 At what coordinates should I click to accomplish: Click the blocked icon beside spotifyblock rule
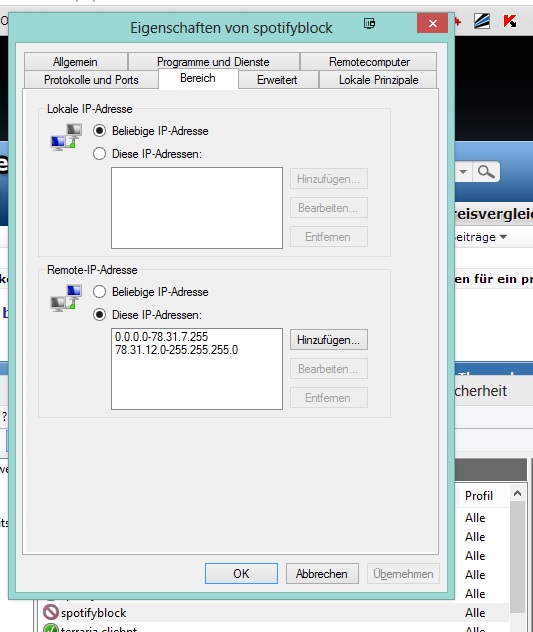[51, 612]
